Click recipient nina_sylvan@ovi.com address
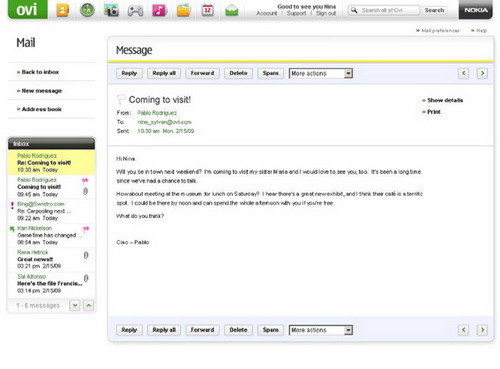This screenshot has height=369, width=500. click(x=164, y=122)
